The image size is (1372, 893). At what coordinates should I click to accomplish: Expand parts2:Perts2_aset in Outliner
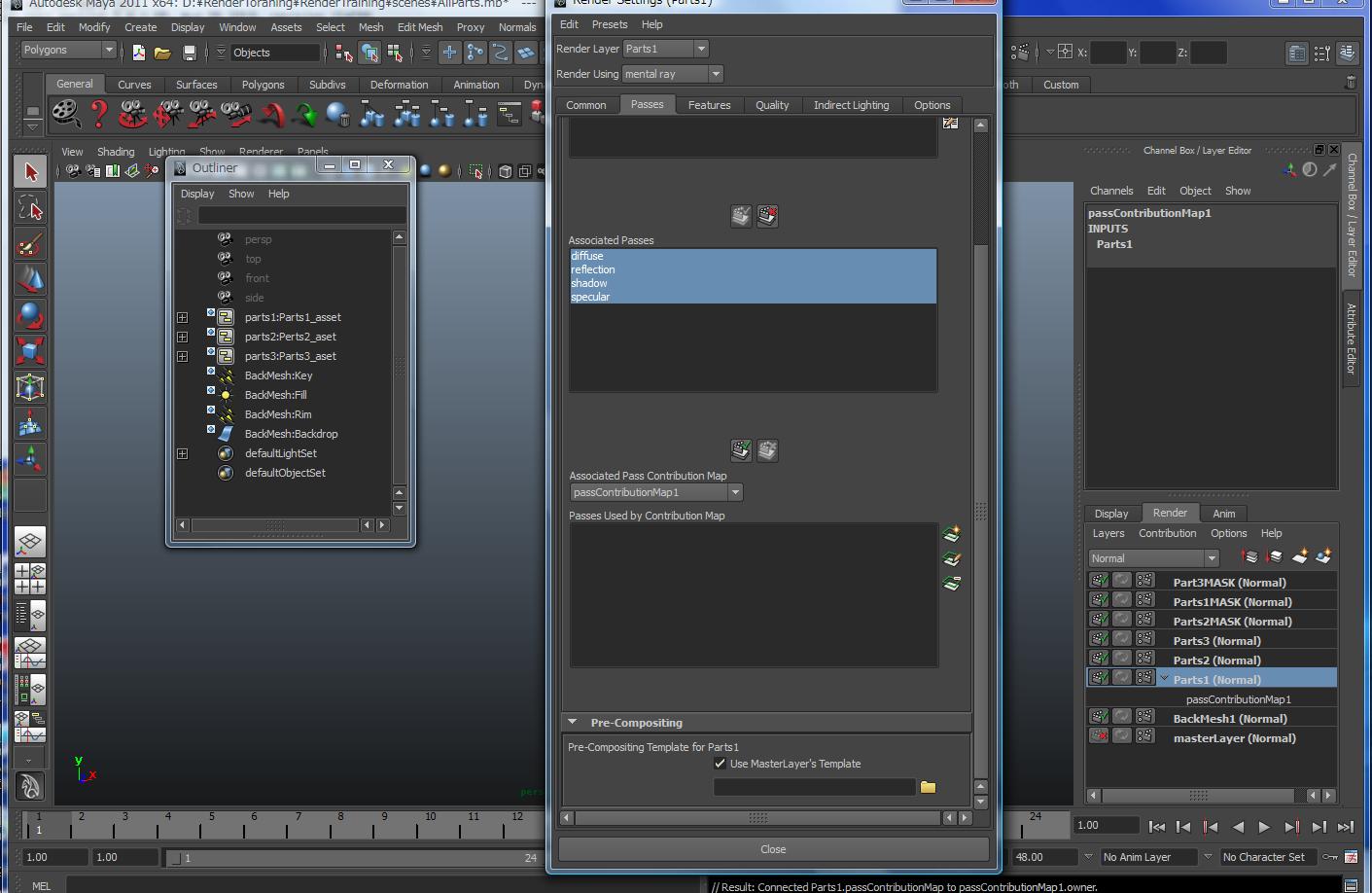coord(182,337)
